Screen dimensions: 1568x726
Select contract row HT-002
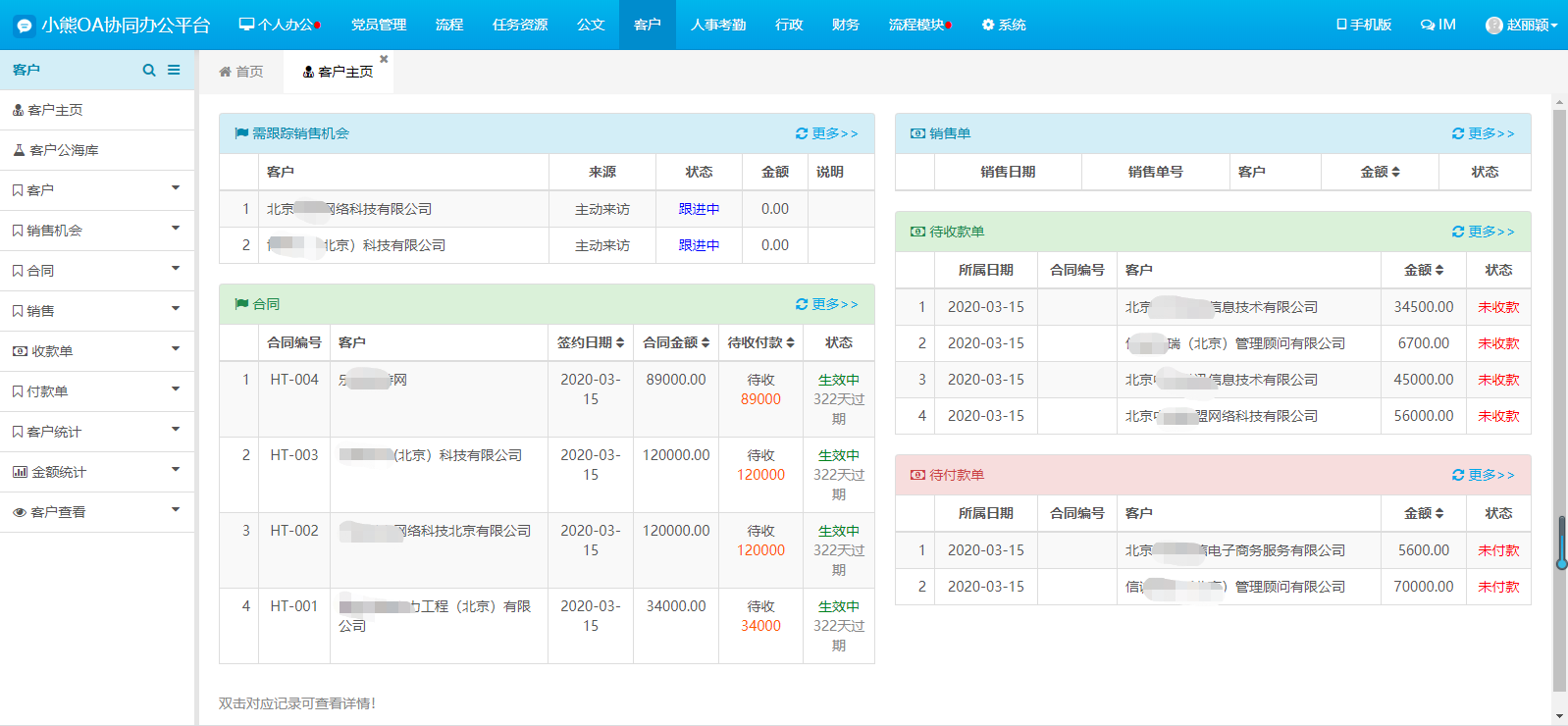(547, 550)
